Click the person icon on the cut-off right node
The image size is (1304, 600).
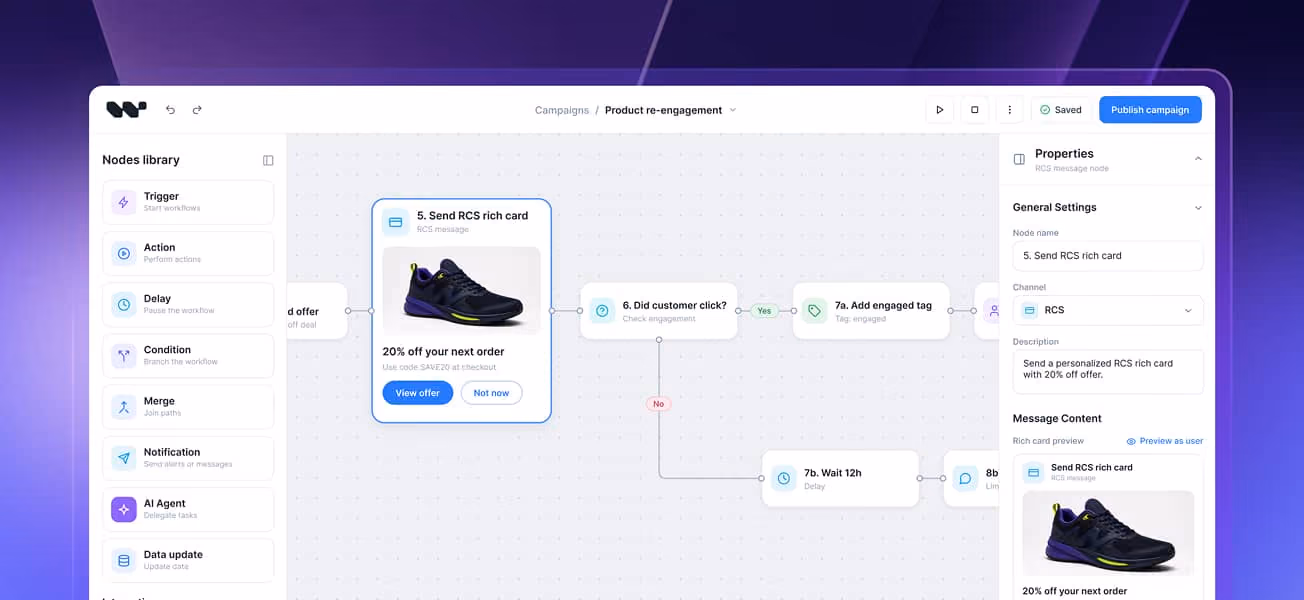tap(993, 311)
